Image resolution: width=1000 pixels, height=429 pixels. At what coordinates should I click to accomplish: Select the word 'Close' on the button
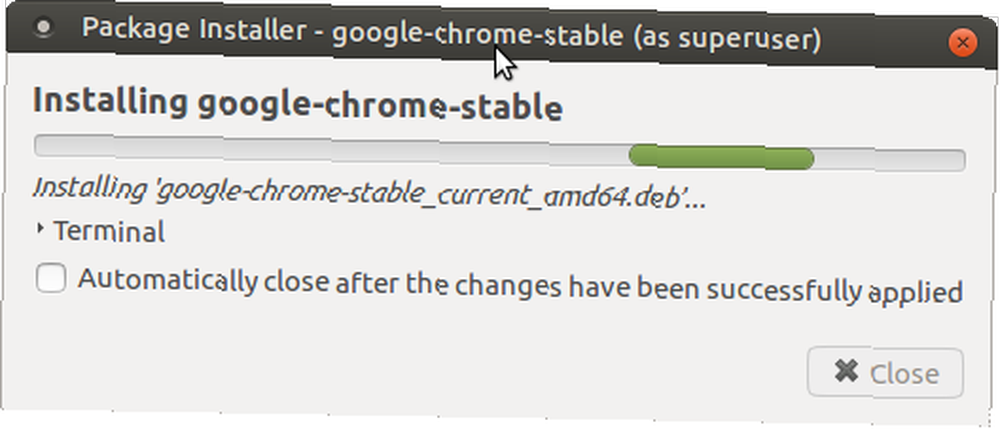point(904,374)
